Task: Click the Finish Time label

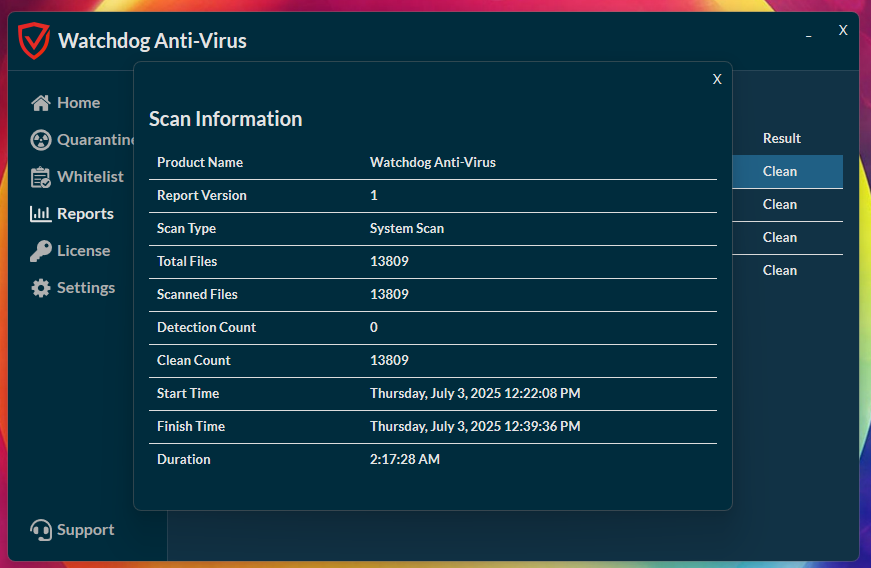Action: click(x=191, y=426)
